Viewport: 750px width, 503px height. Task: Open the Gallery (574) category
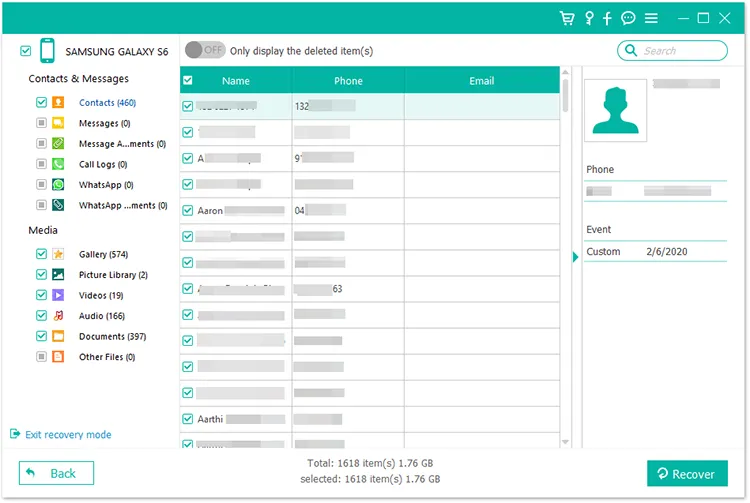[x=103, y=254]
